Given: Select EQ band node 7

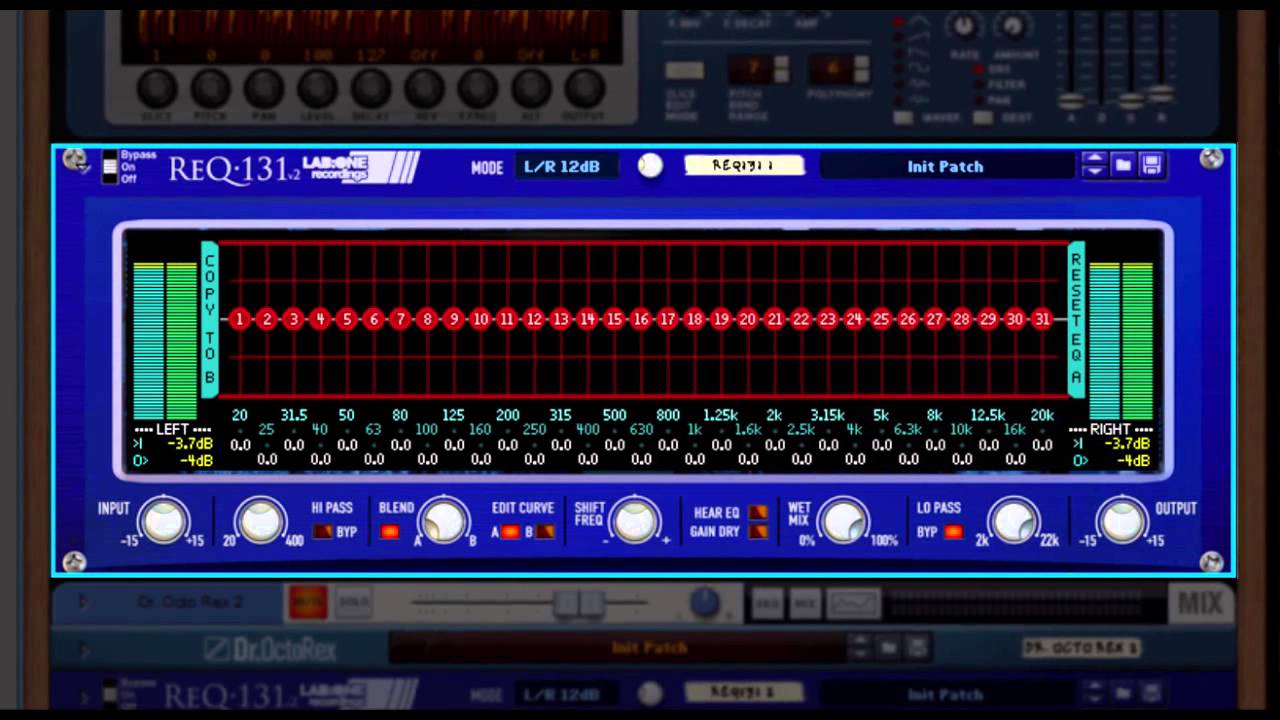Looking at the screenshot, I should [x=400, y=319].
